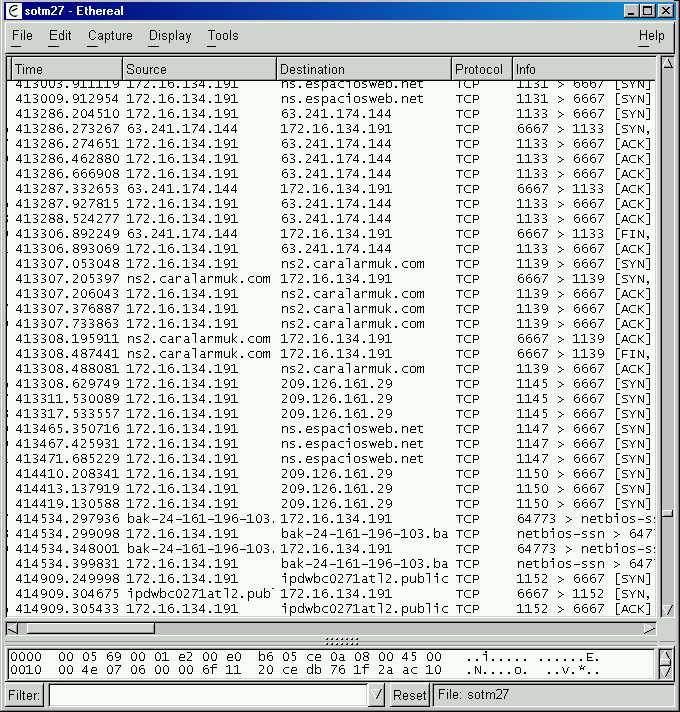Select packet at time 413308.629749
680x712 pixels.
click(x=331, y=383)
